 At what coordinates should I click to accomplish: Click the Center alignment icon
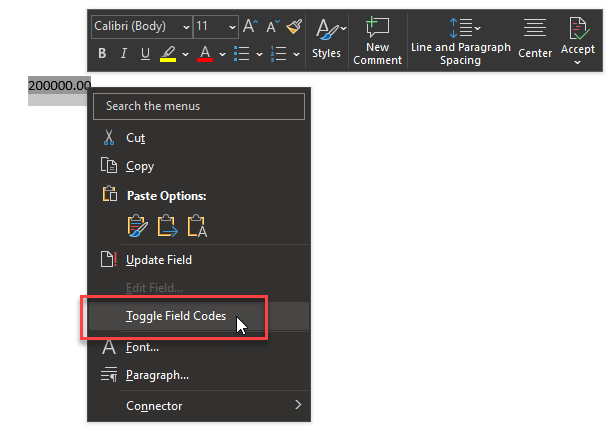[x=535, y=38]
